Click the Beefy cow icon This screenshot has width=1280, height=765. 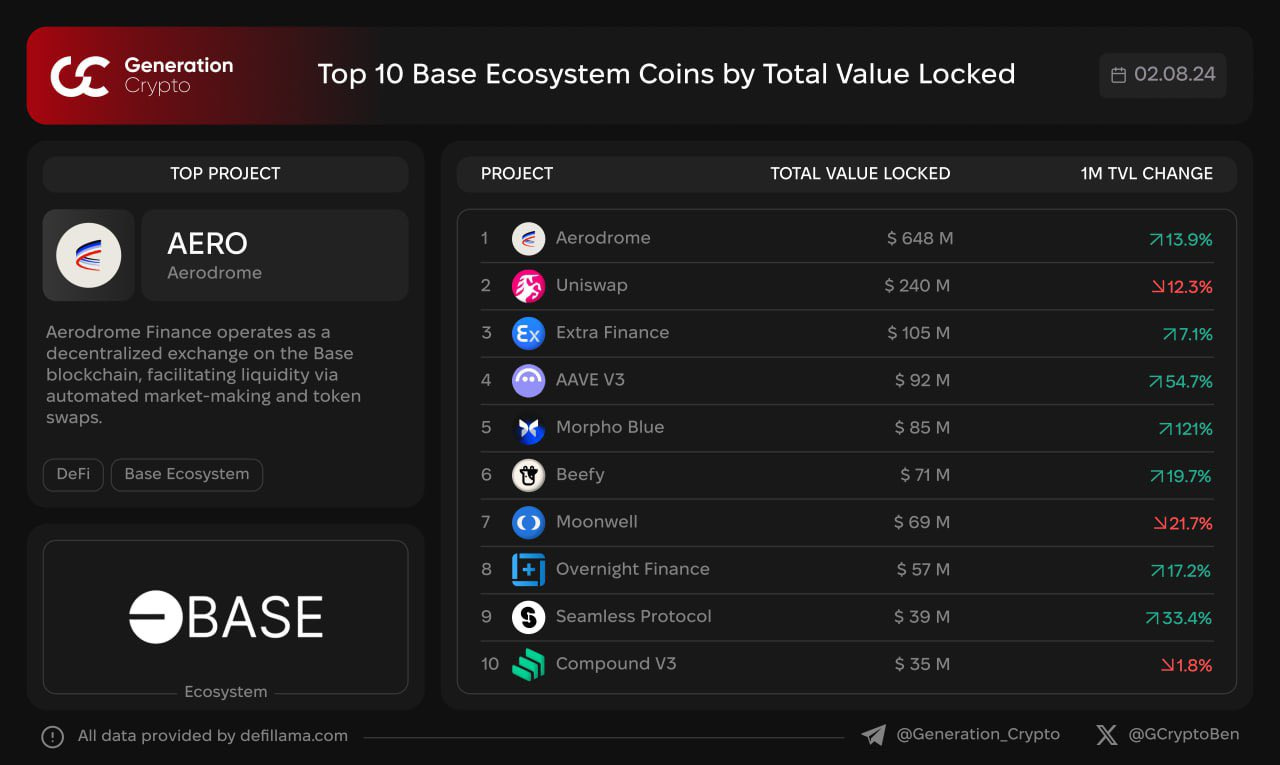tap(528, 475)
